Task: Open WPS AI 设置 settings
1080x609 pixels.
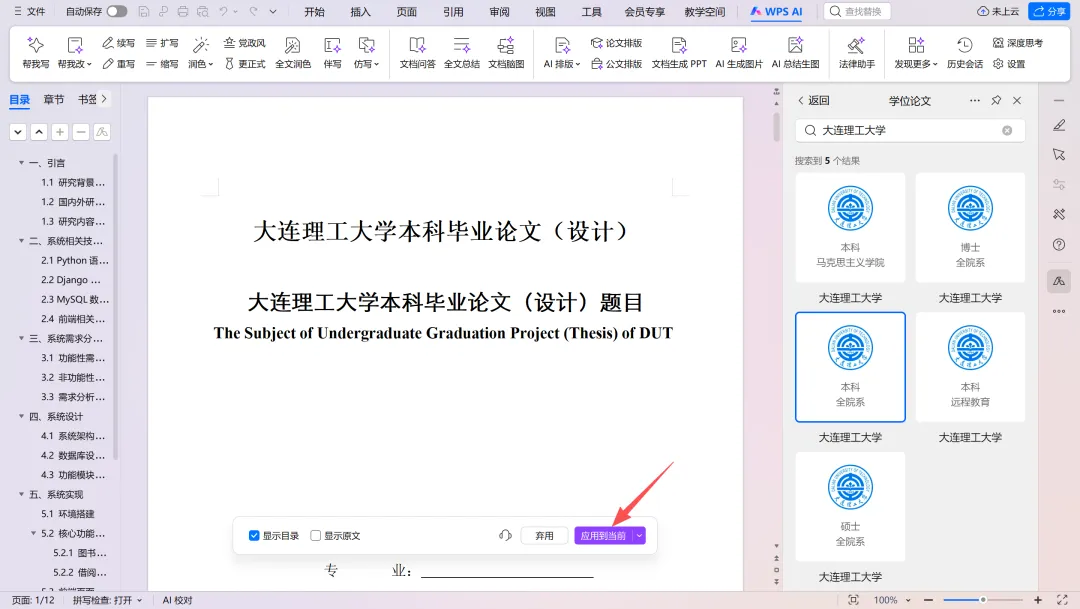Action: pyautogui.click(x=1009, y=64)
